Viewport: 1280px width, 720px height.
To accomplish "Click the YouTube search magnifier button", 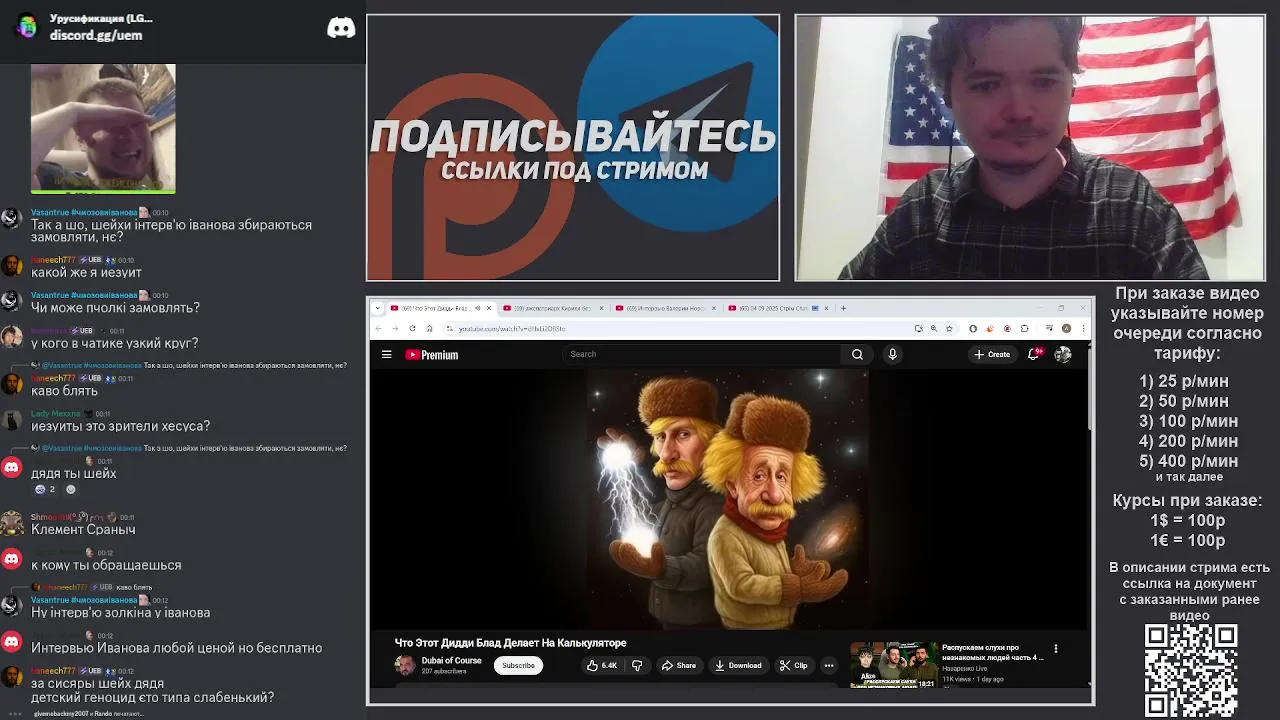I will (857, 354).
